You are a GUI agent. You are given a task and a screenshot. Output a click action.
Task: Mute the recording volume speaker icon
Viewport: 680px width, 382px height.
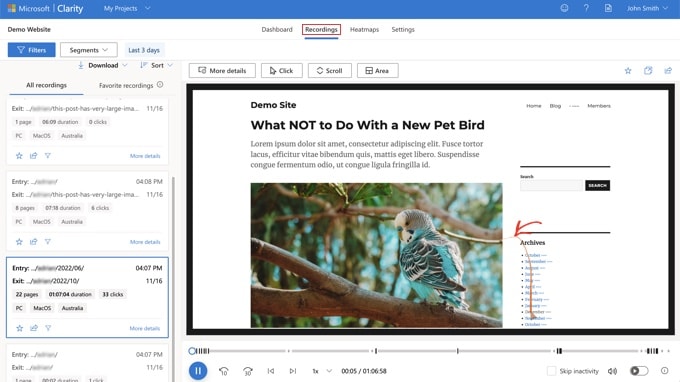612,371
